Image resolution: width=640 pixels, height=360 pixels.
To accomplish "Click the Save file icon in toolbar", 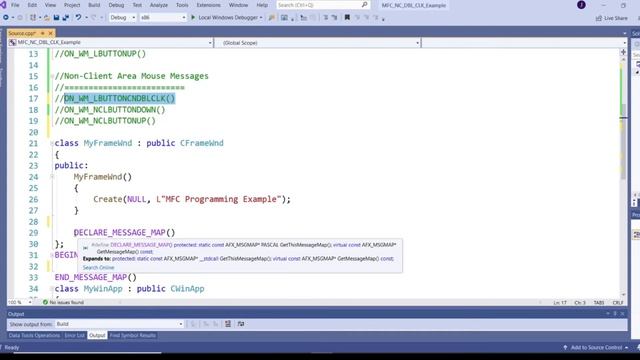I will (56, 18).
